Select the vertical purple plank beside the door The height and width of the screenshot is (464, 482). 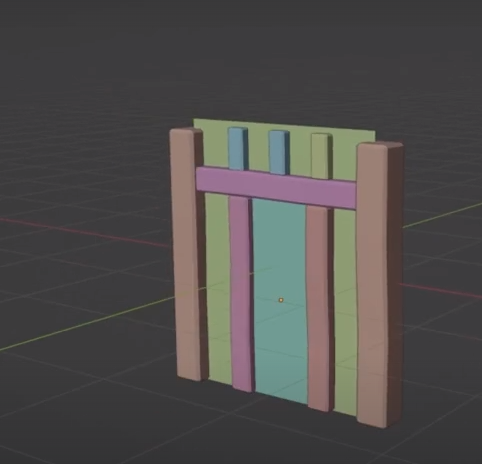pos(241,293)
